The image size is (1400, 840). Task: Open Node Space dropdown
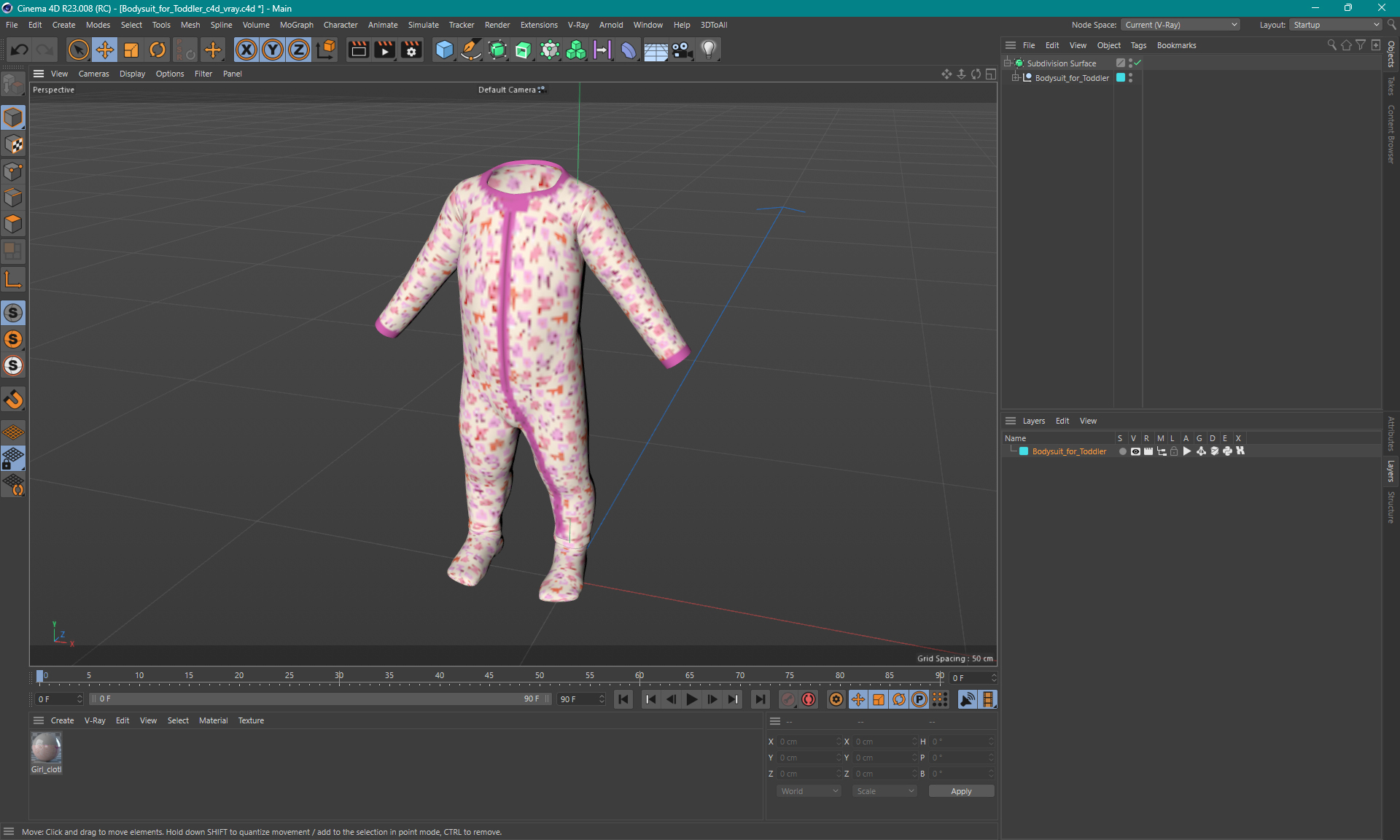coord(1180,25)
